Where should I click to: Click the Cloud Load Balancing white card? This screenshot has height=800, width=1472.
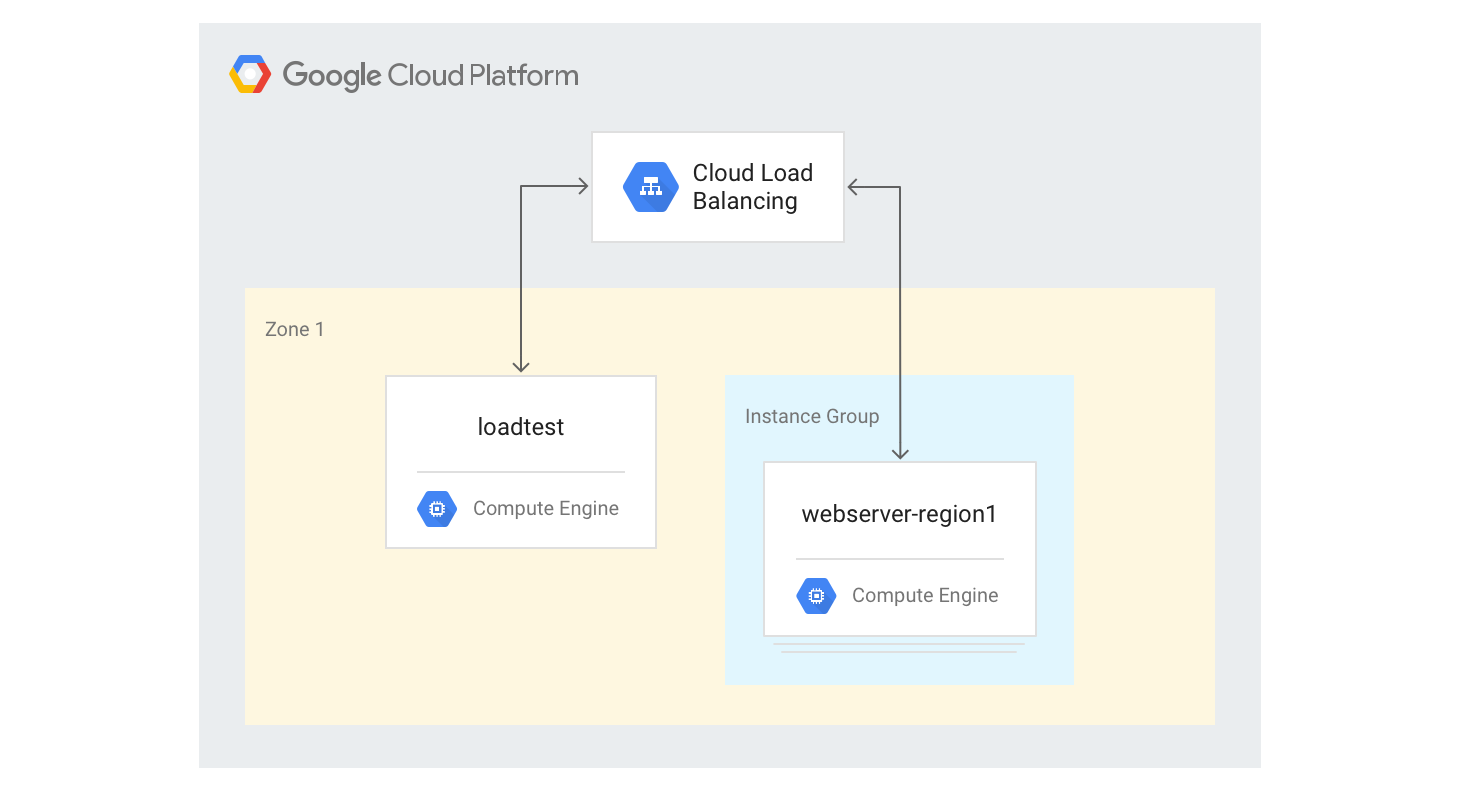(x=718, y=186)
